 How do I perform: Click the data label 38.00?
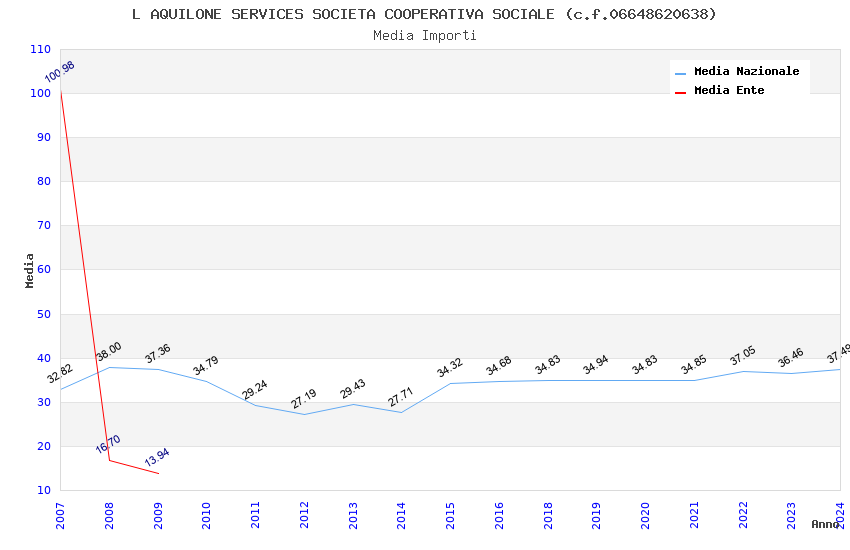(x=109, y=352)
